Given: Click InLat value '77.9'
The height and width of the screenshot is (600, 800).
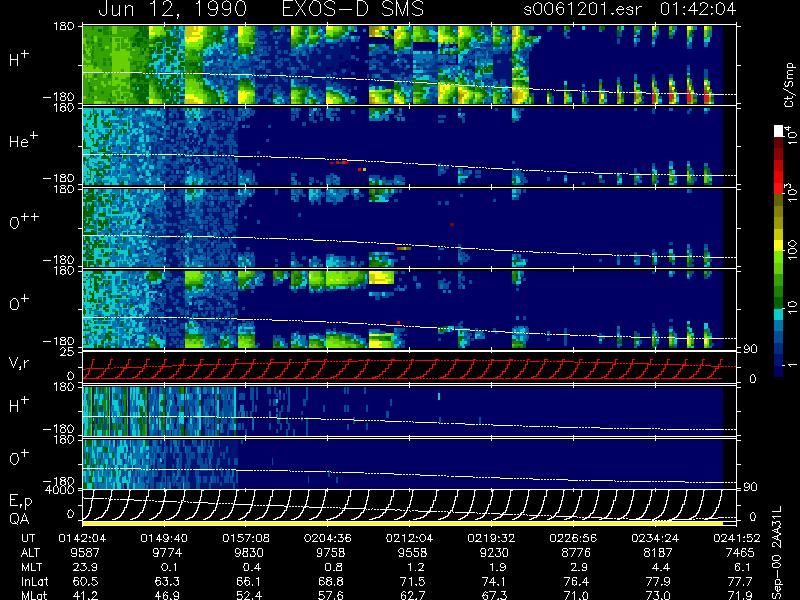Looking at the screenshot, I should pyautogui.click(x=658, y=581).
